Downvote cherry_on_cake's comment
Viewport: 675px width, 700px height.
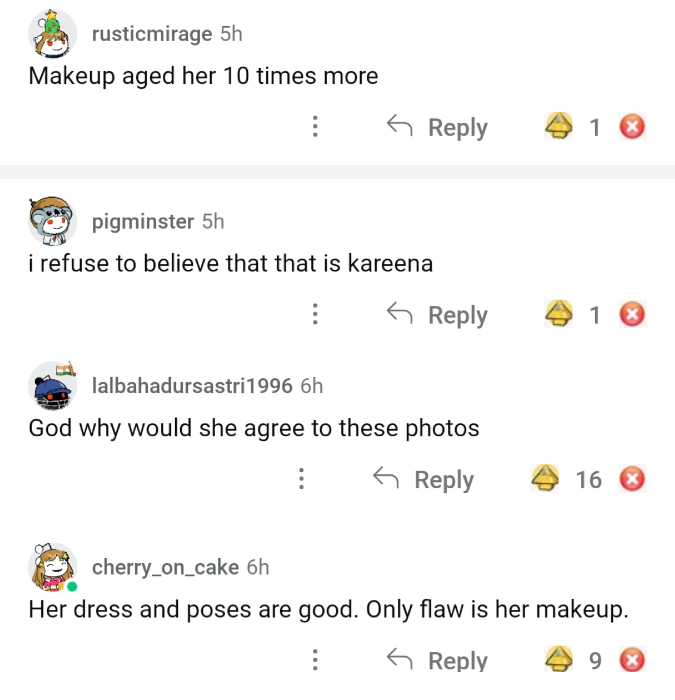(632, 660)
